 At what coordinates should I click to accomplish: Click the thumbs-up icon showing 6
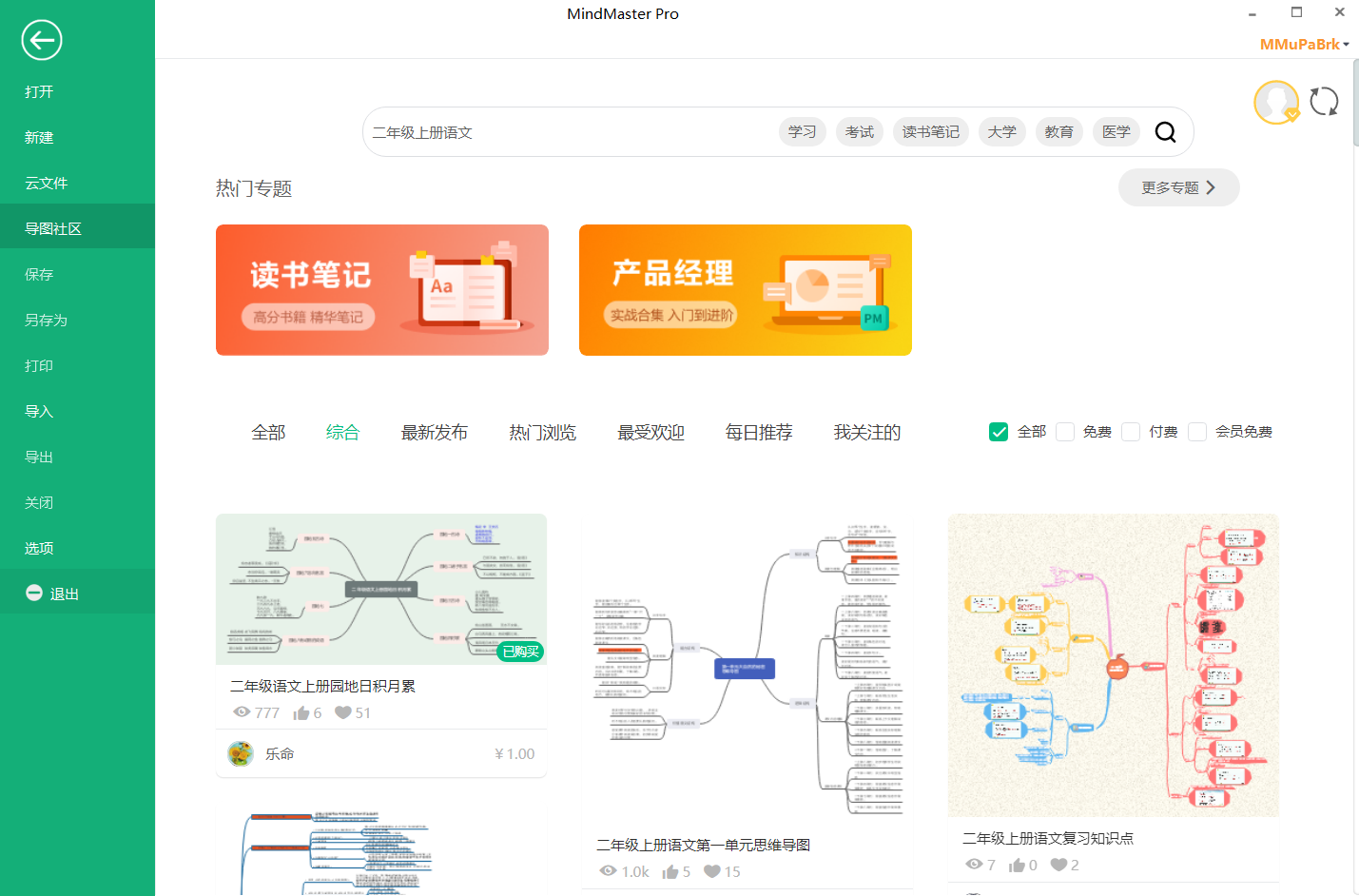[301, 712]
